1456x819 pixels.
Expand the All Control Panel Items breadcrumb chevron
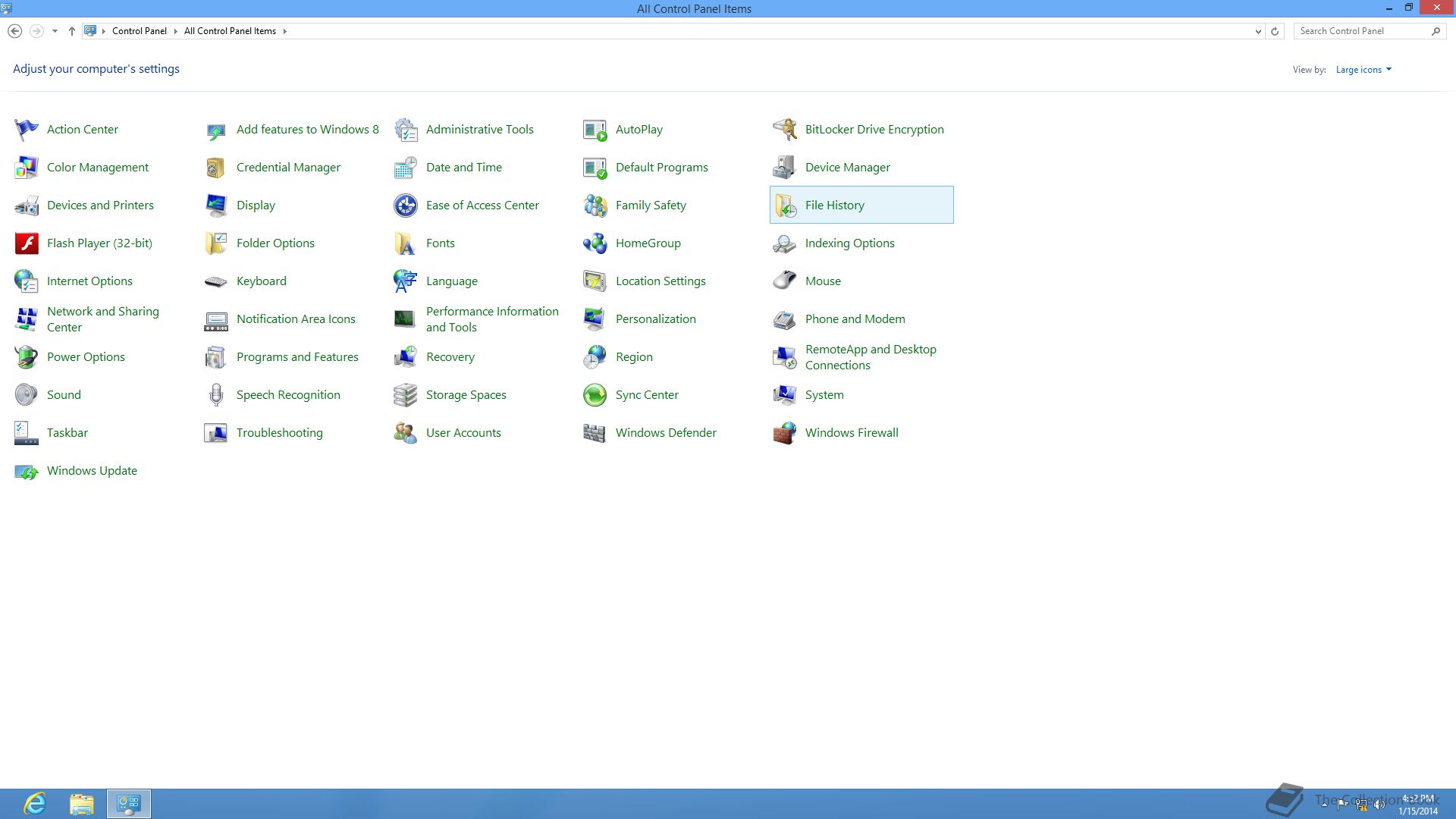click(284, 31)
